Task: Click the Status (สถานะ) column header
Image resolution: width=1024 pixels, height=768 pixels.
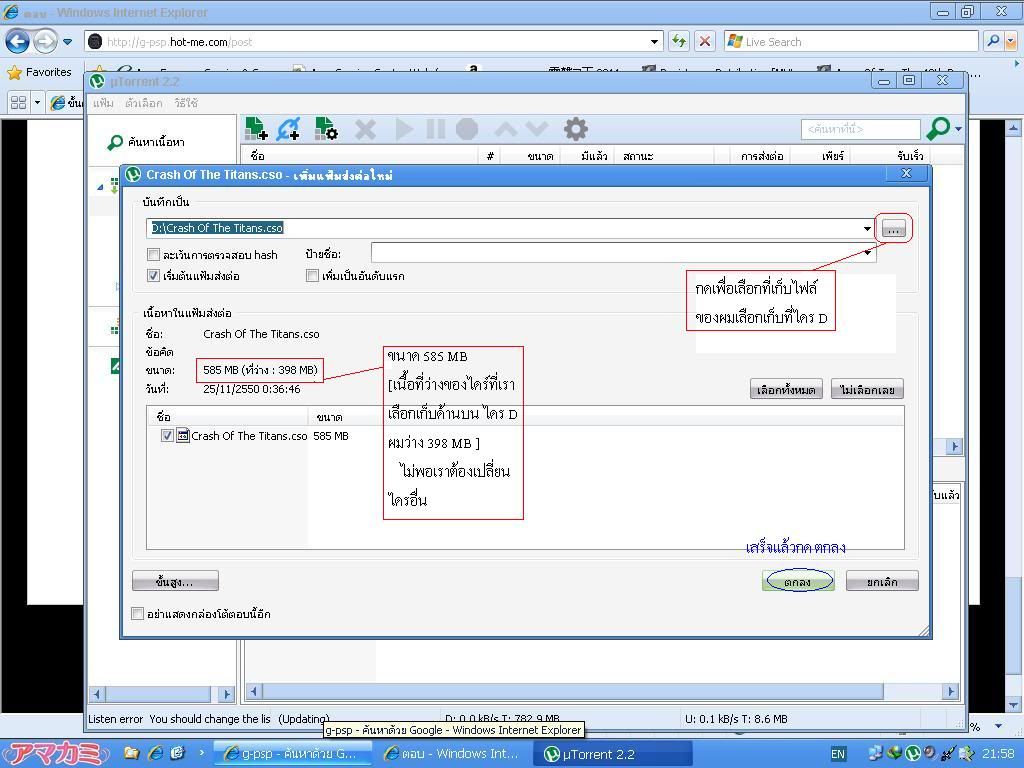Action: pos(666,155)
